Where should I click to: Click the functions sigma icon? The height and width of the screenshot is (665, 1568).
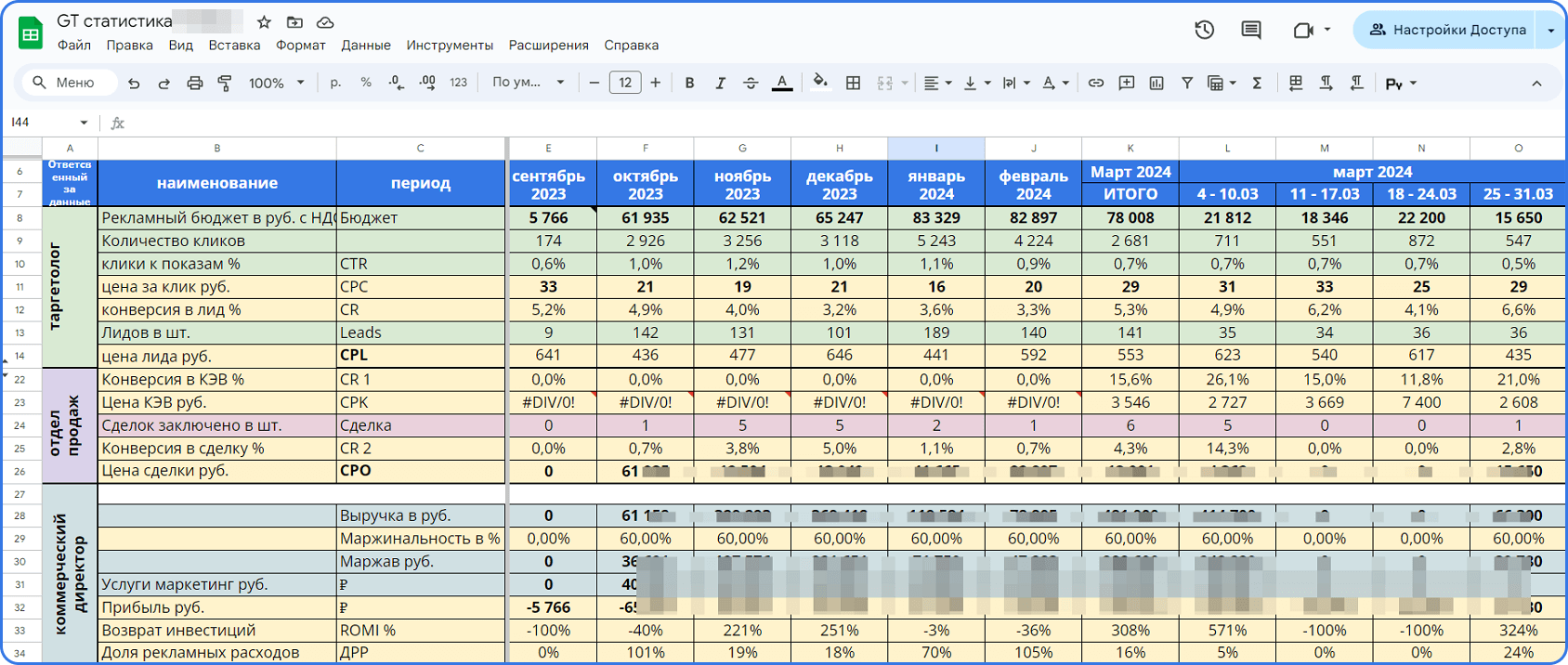click(x=1257, y=83)
